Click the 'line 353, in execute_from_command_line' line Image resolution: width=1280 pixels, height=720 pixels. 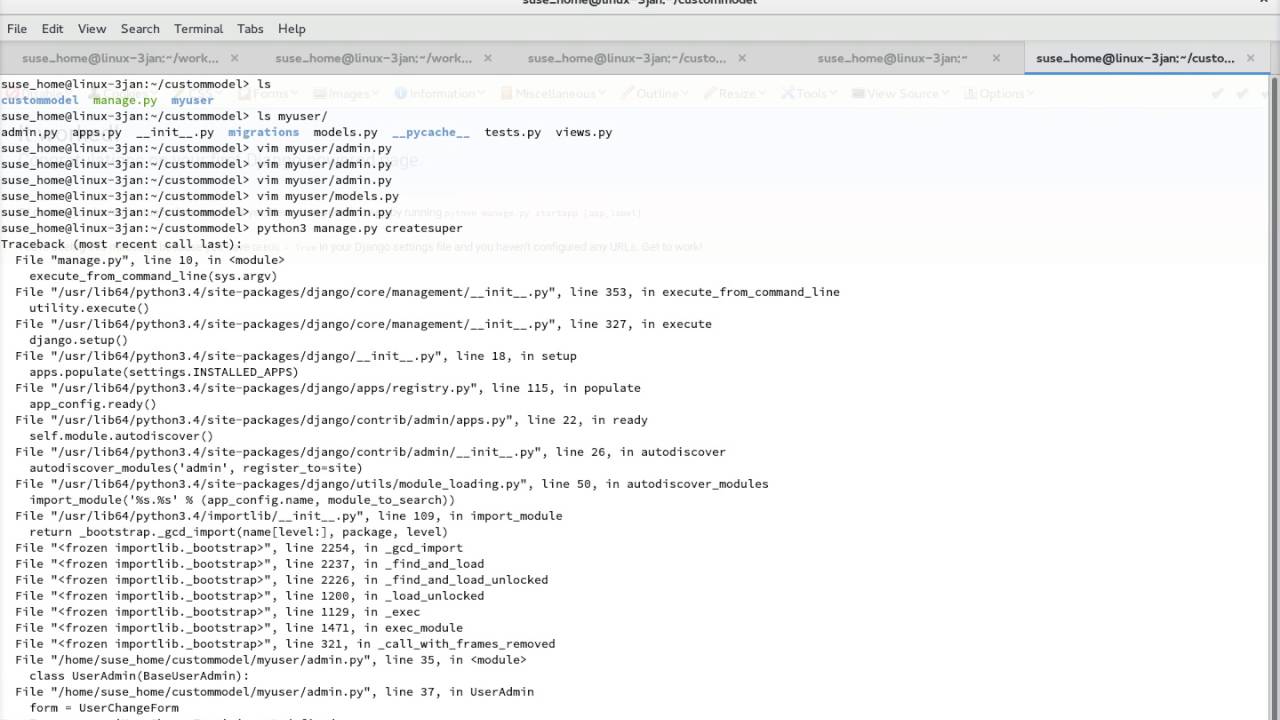pyautogui.click(x=427, y=292)
